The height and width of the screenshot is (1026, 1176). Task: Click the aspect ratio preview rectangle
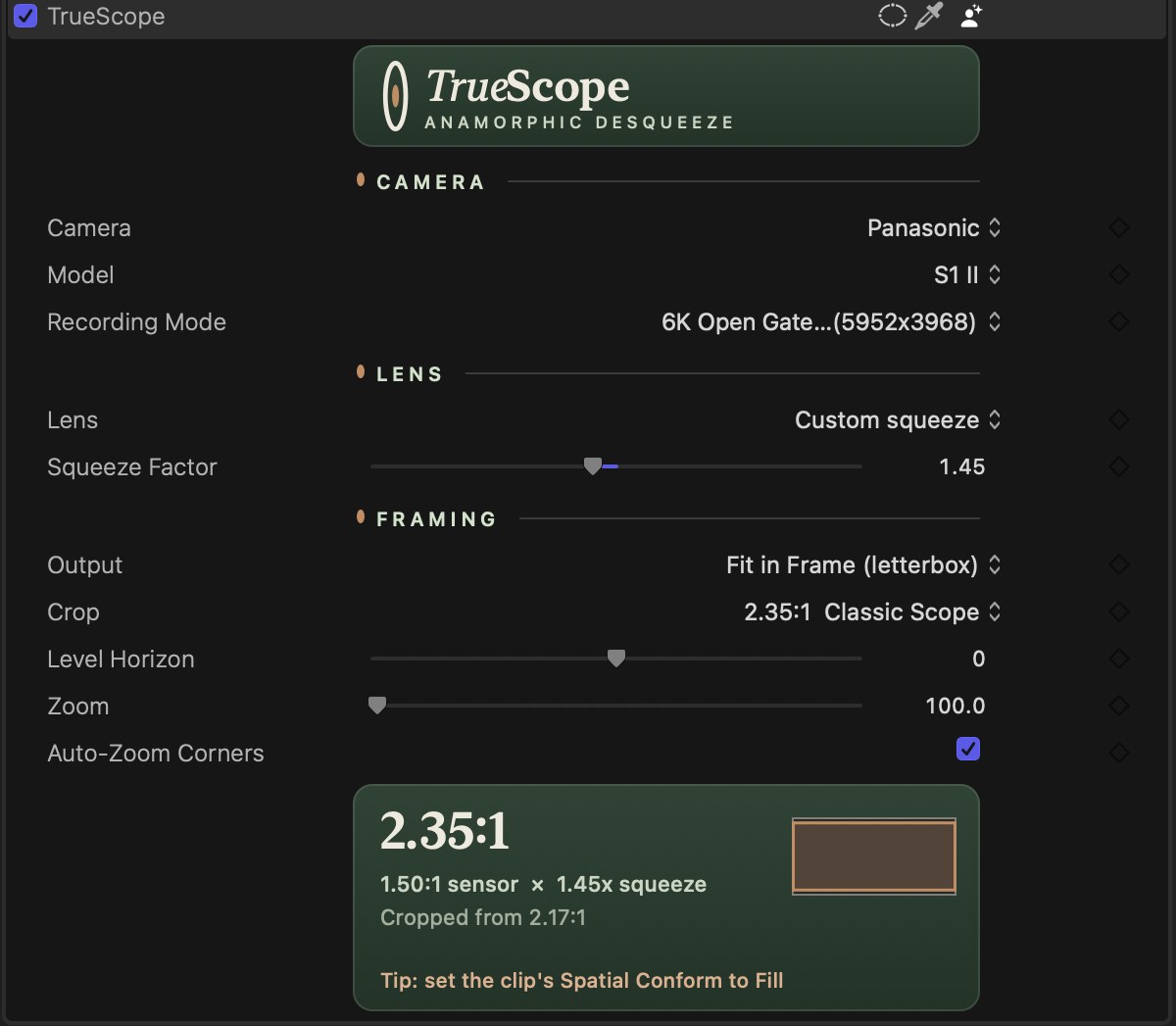coord(874,856)
